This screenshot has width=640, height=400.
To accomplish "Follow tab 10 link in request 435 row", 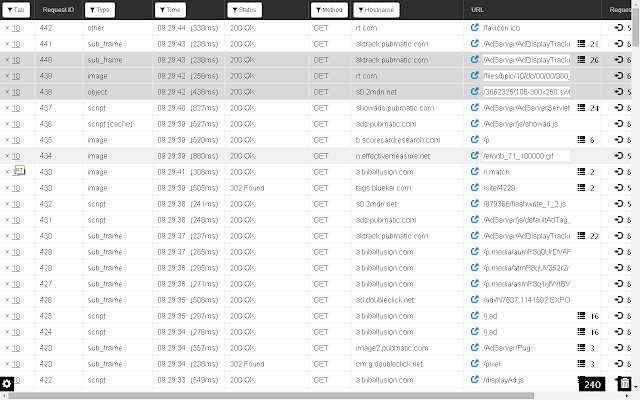I will click(x=16, y=140).
